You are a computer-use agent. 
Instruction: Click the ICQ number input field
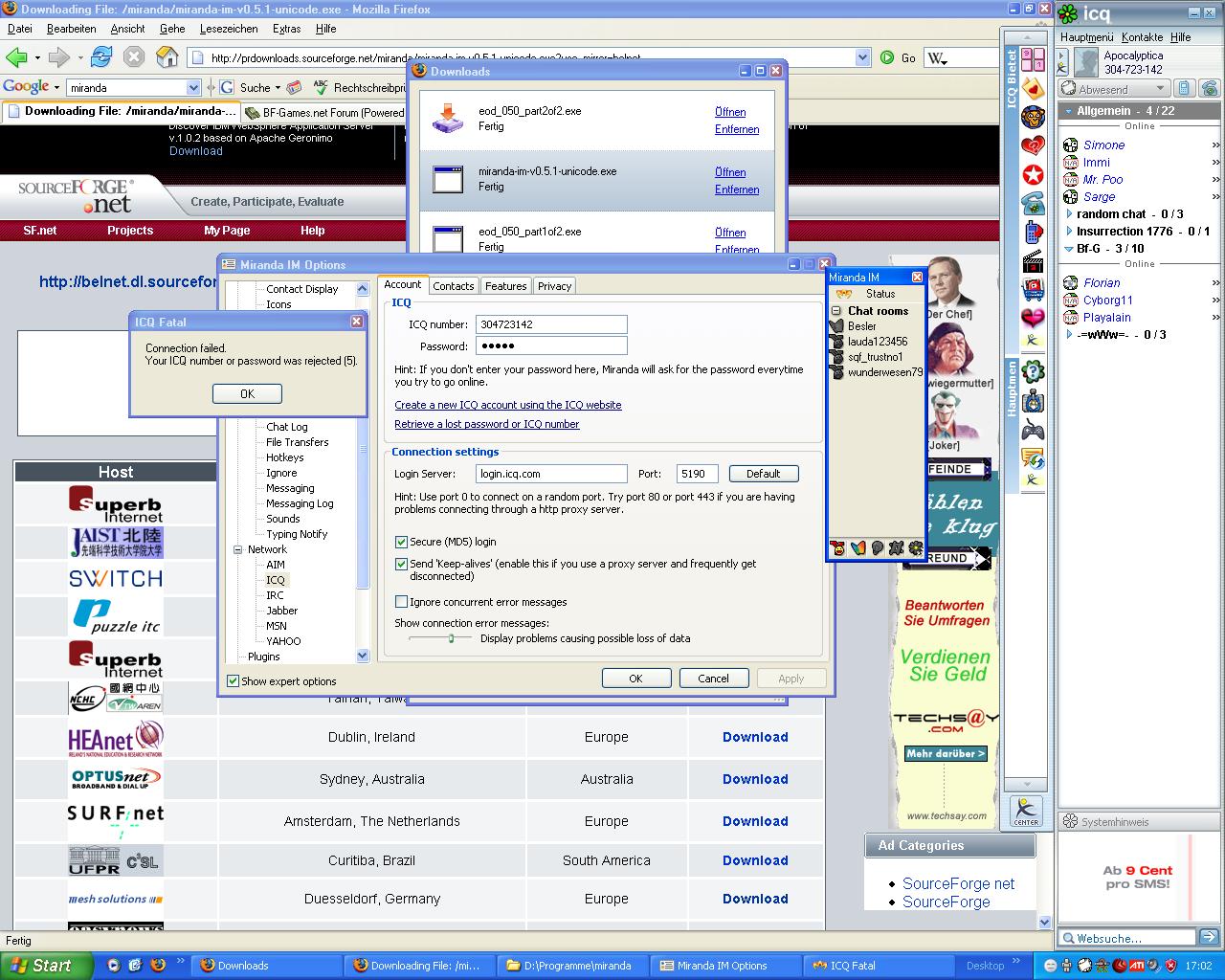pos(551,324)
